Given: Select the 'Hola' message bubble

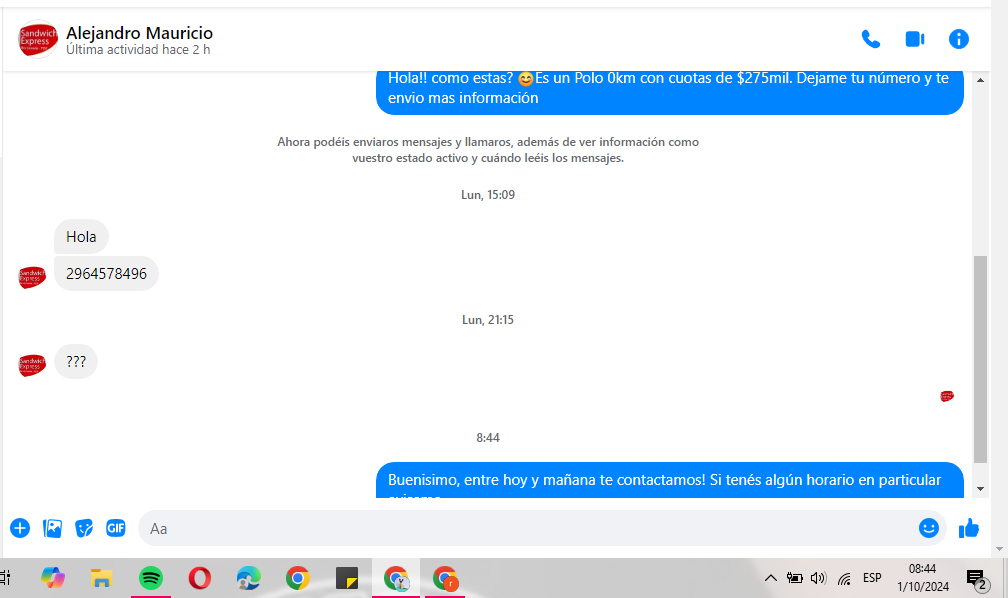Looking at the screenshot, I should (x=81, y=237).
